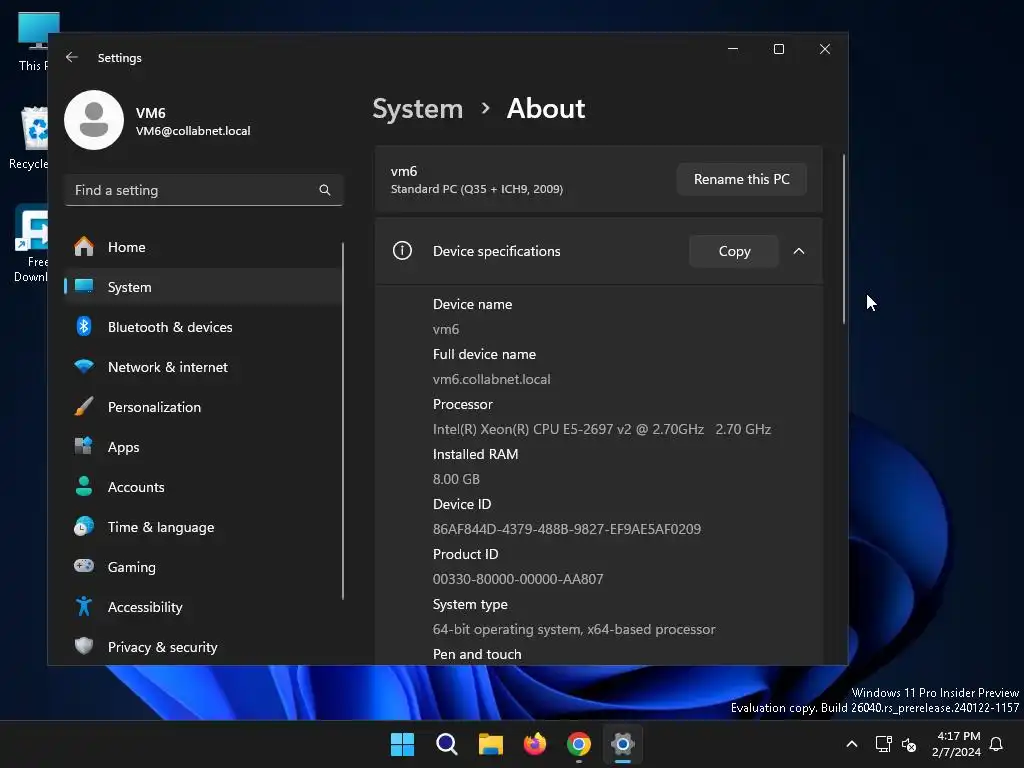The height and width of the screenshot is (768, 1024).
Task: Select System in the sidebar
Action: [202, 287]
